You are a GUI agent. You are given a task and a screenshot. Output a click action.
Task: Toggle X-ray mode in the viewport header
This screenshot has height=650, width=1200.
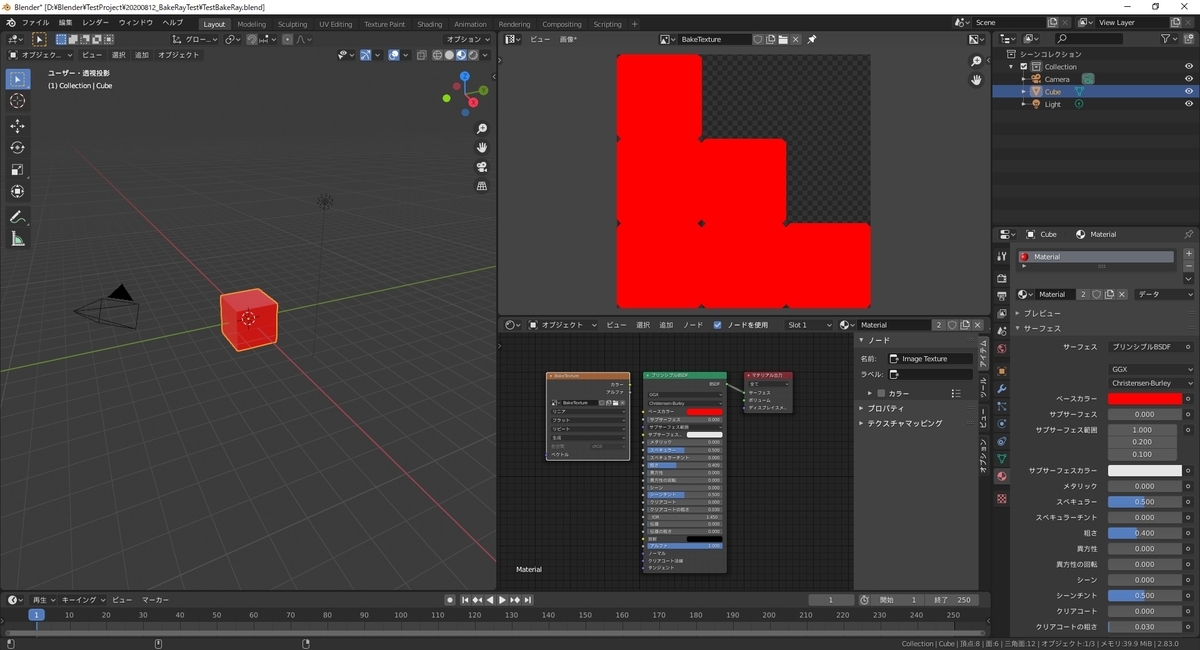click(x=422, y=55)
